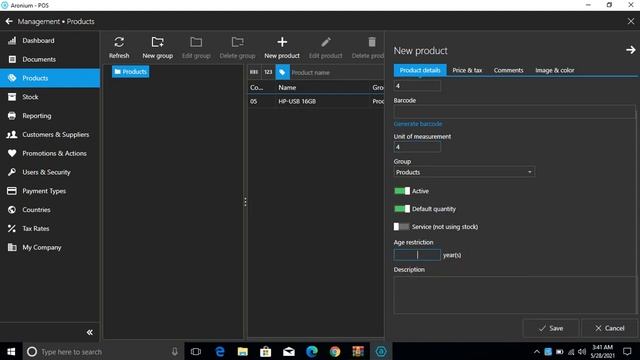
Task: Click the Delete group icon
Action: tap(237, 42)
